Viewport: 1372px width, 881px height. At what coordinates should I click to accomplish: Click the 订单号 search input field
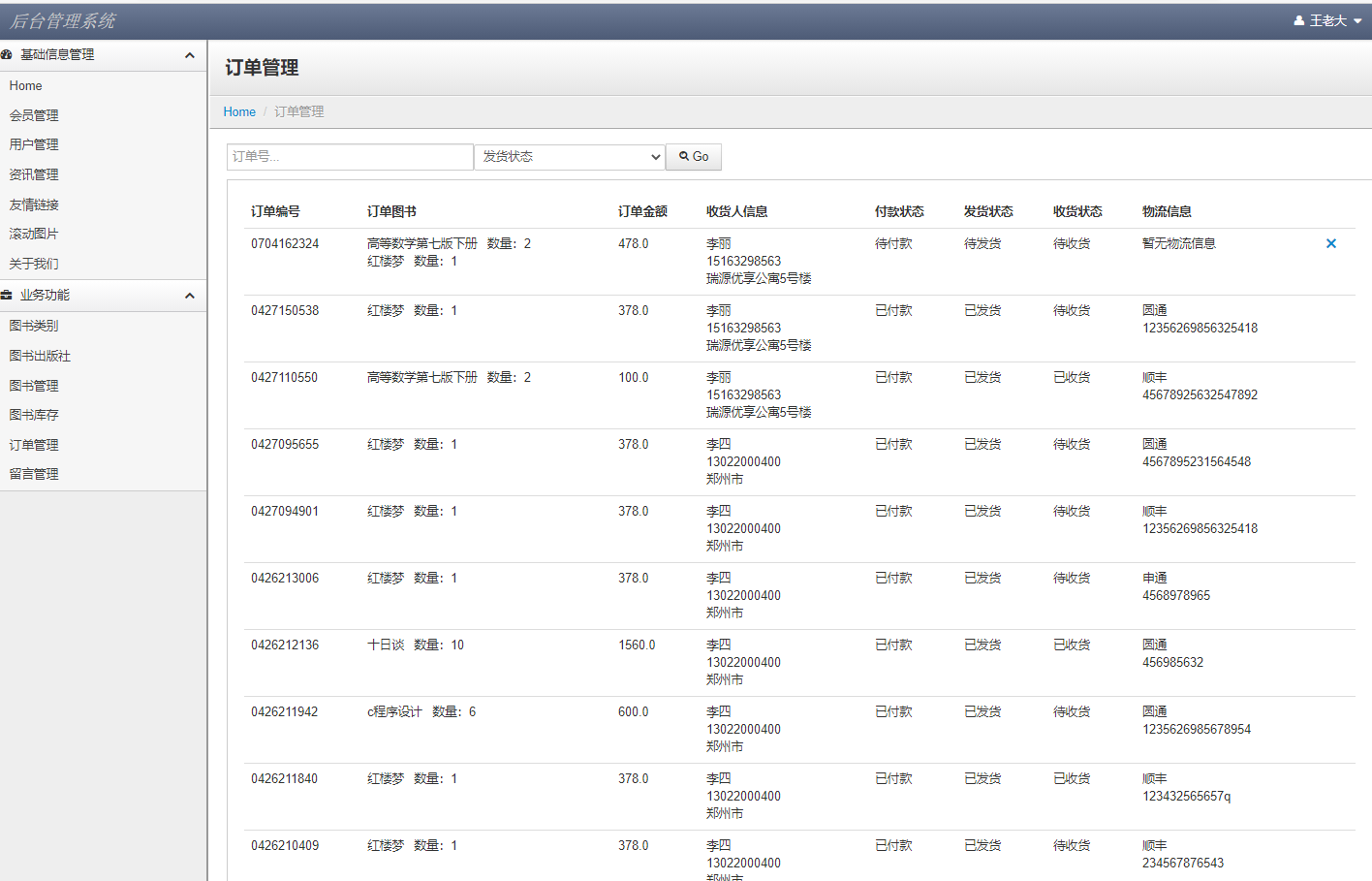point(349,156)
